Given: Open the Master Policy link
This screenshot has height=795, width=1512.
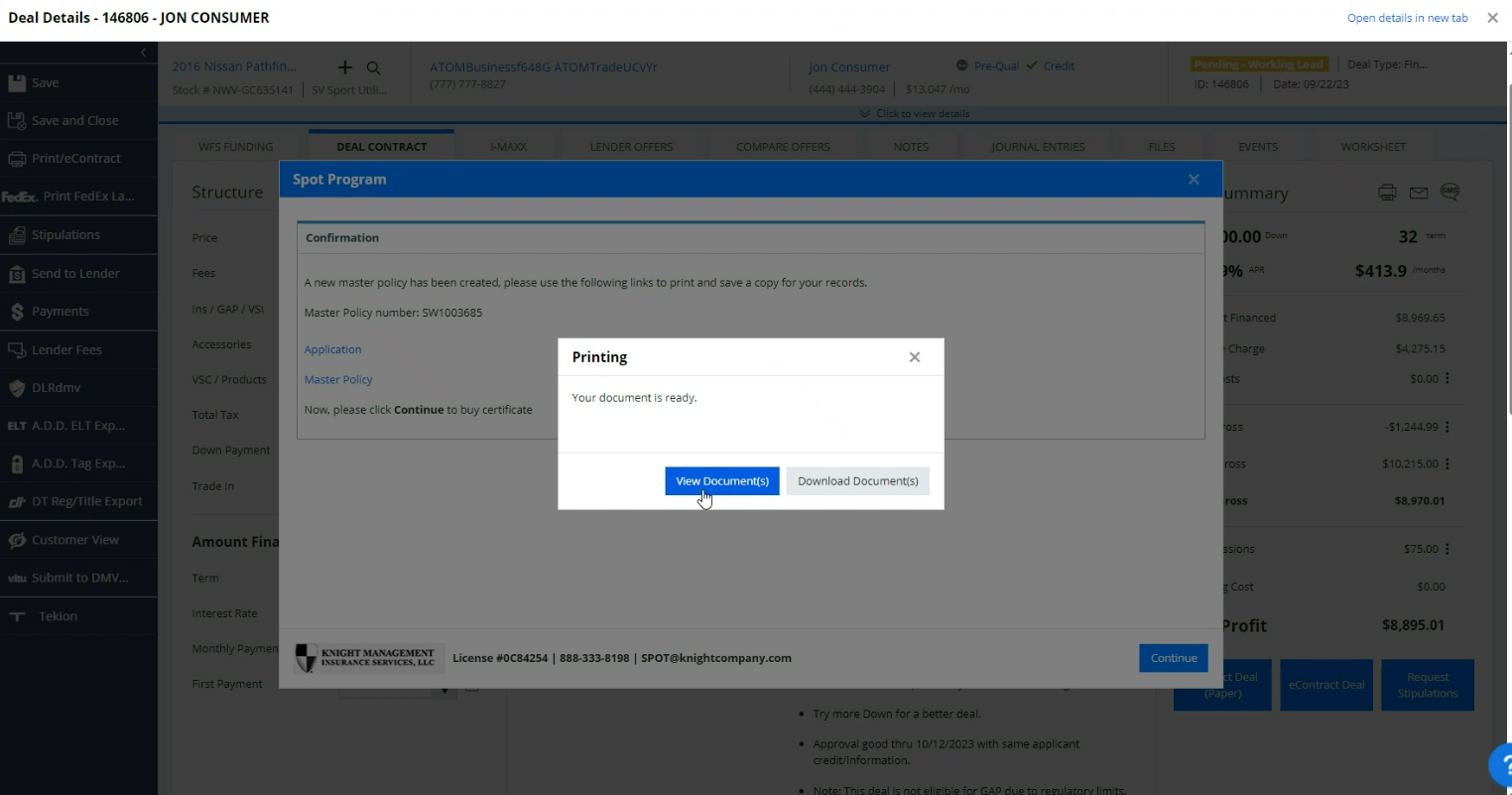Looking at the screenshot, I should click(338, 380).
